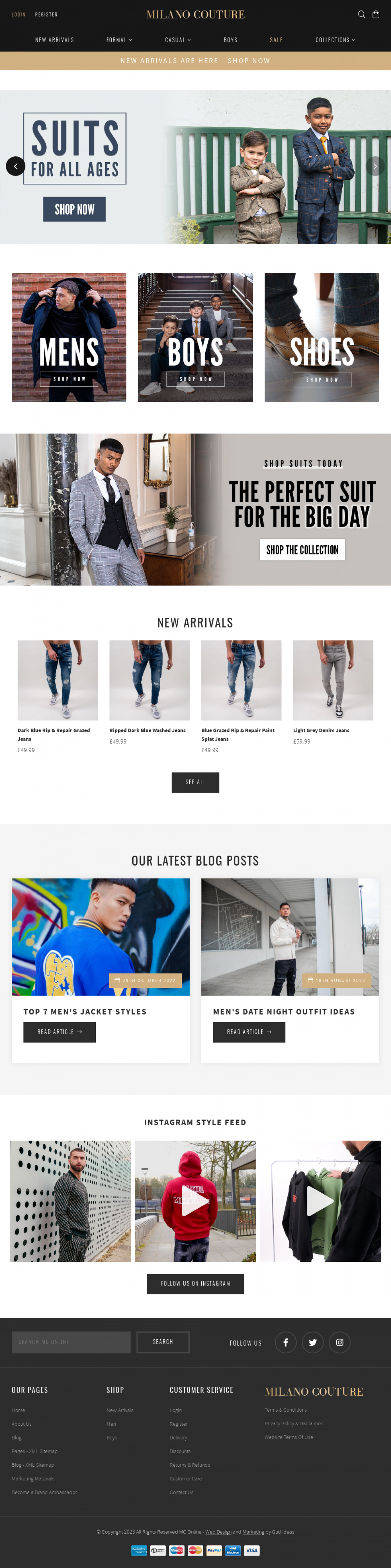This screenshot has height=1568, width=391.
Task: Open Returns & Refunds footer link
Action: 190,1464
